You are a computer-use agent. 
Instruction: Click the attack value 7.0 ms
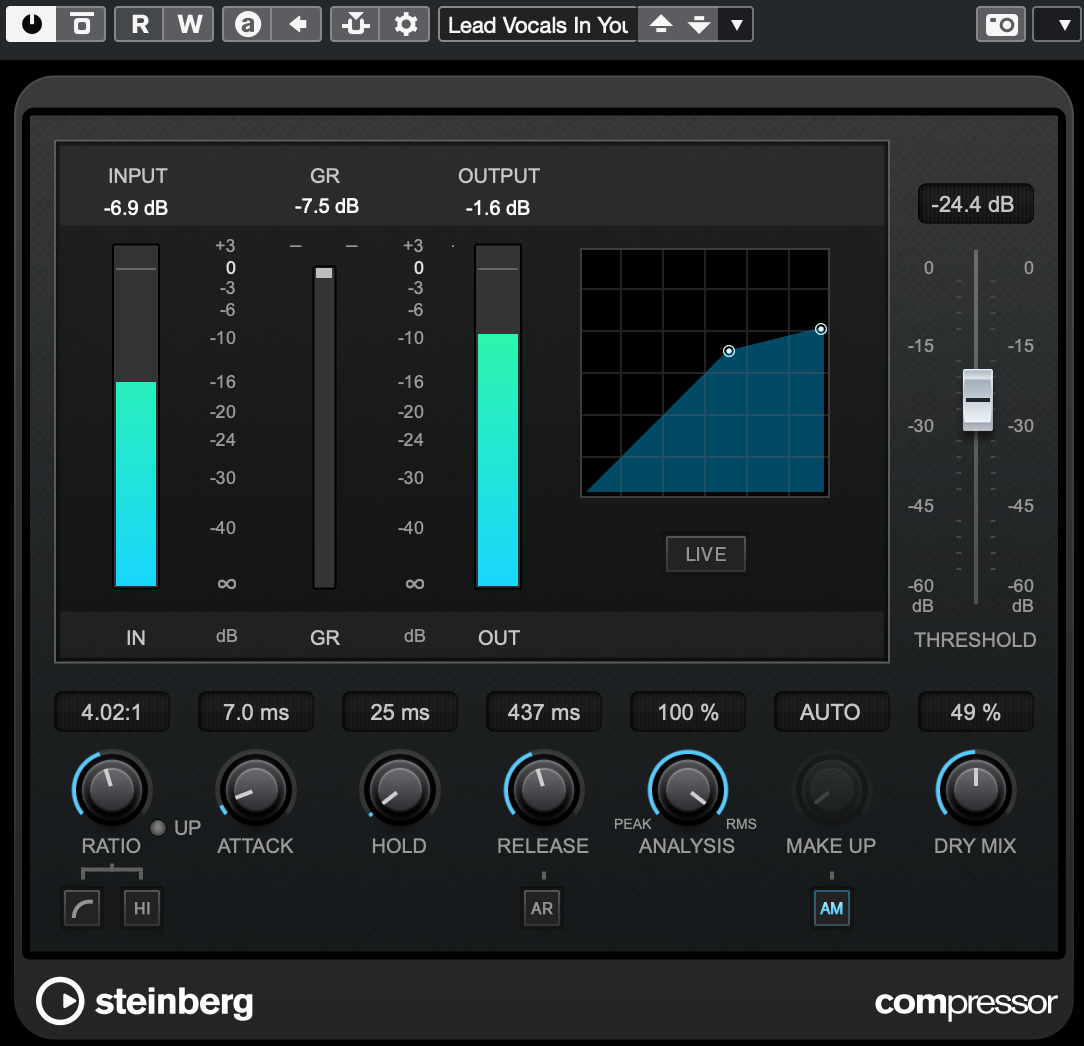tap(256, 712)
